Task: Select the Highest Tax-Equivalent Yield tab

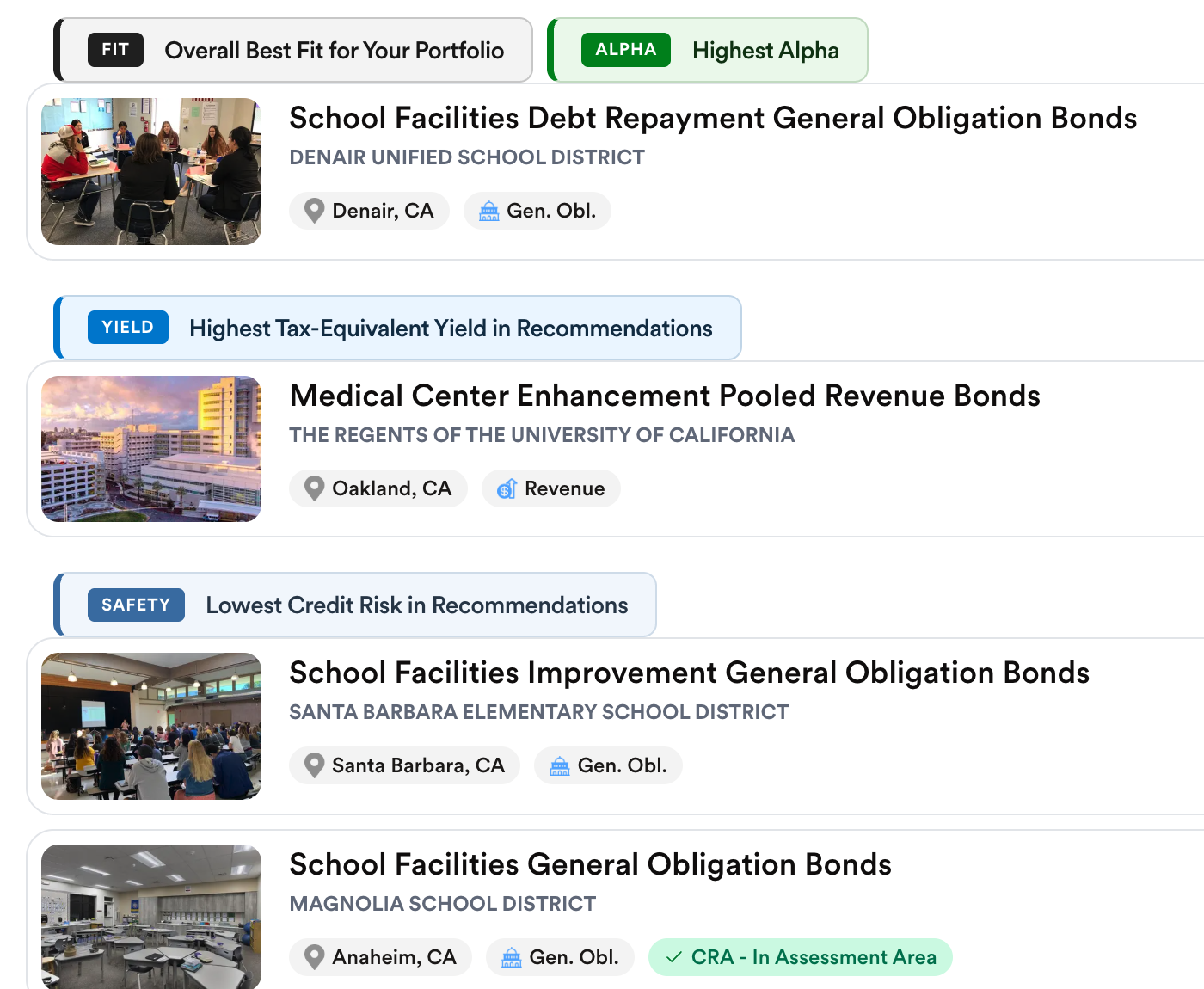Action: tap(399, 329)
